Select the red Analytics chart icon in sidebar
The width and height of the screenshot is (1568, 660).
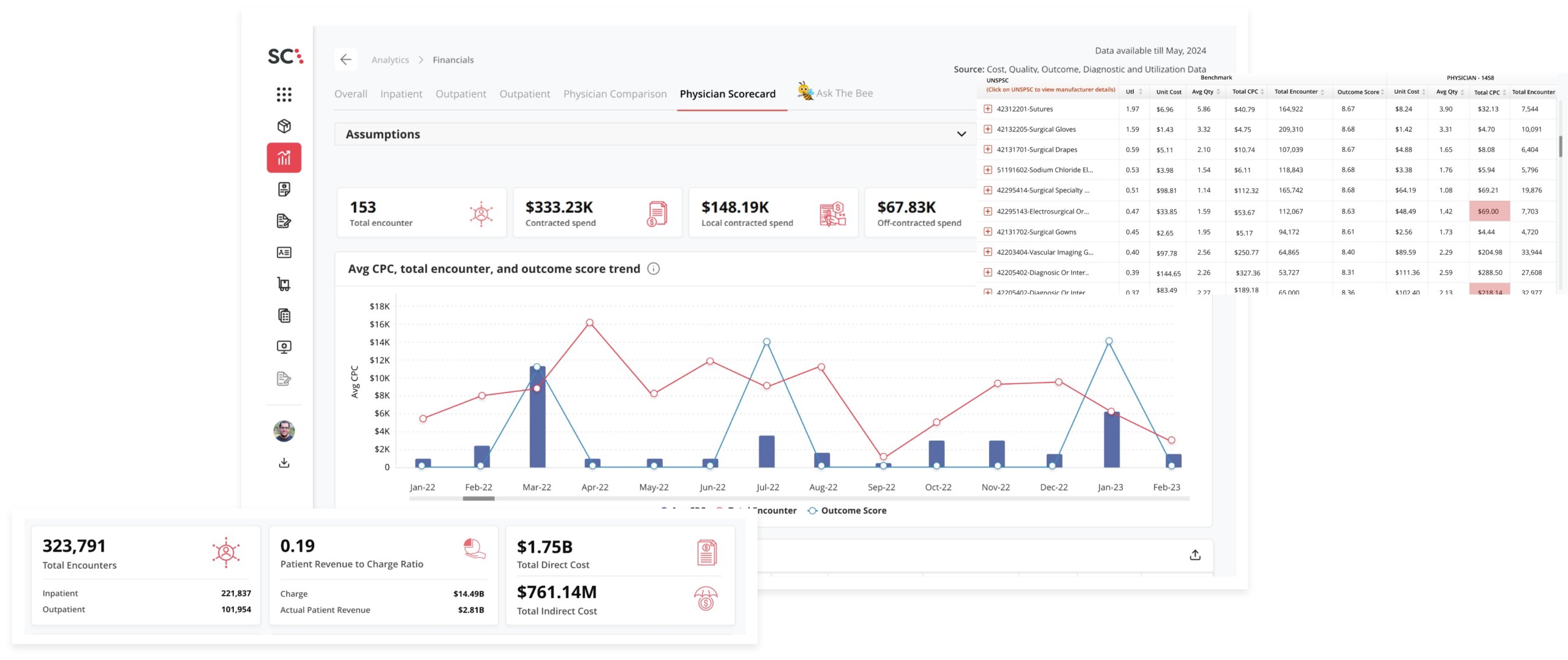point(284,158)
